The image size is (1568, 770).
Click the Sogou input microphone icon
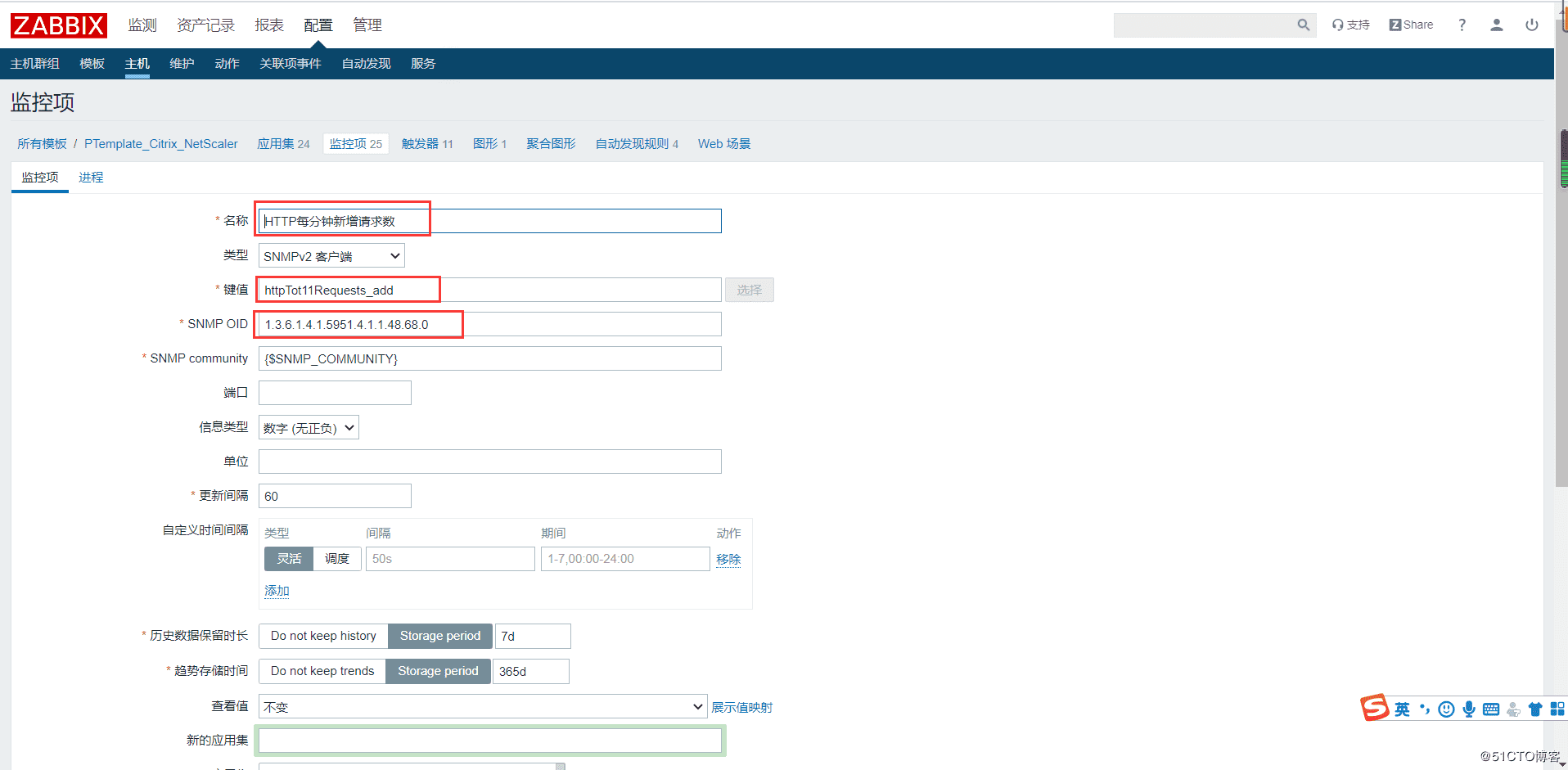[1469, 709]
